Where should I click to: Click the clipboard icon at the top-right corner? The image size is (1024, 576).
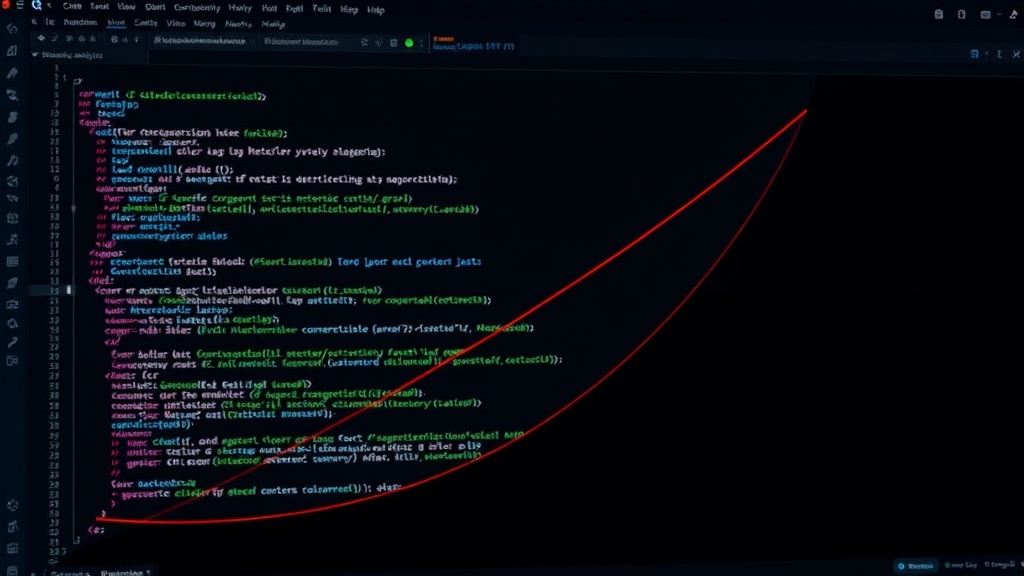(938, 14)
